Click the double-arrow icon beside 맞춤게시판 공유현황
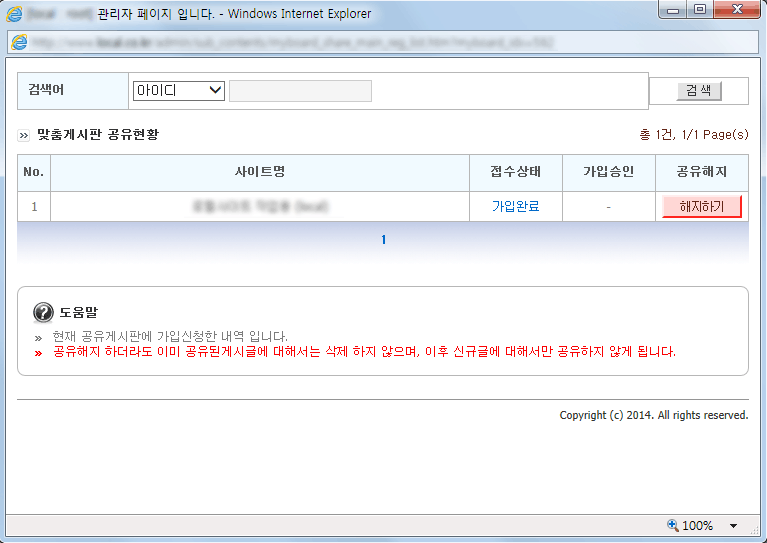 pos(23,136)
